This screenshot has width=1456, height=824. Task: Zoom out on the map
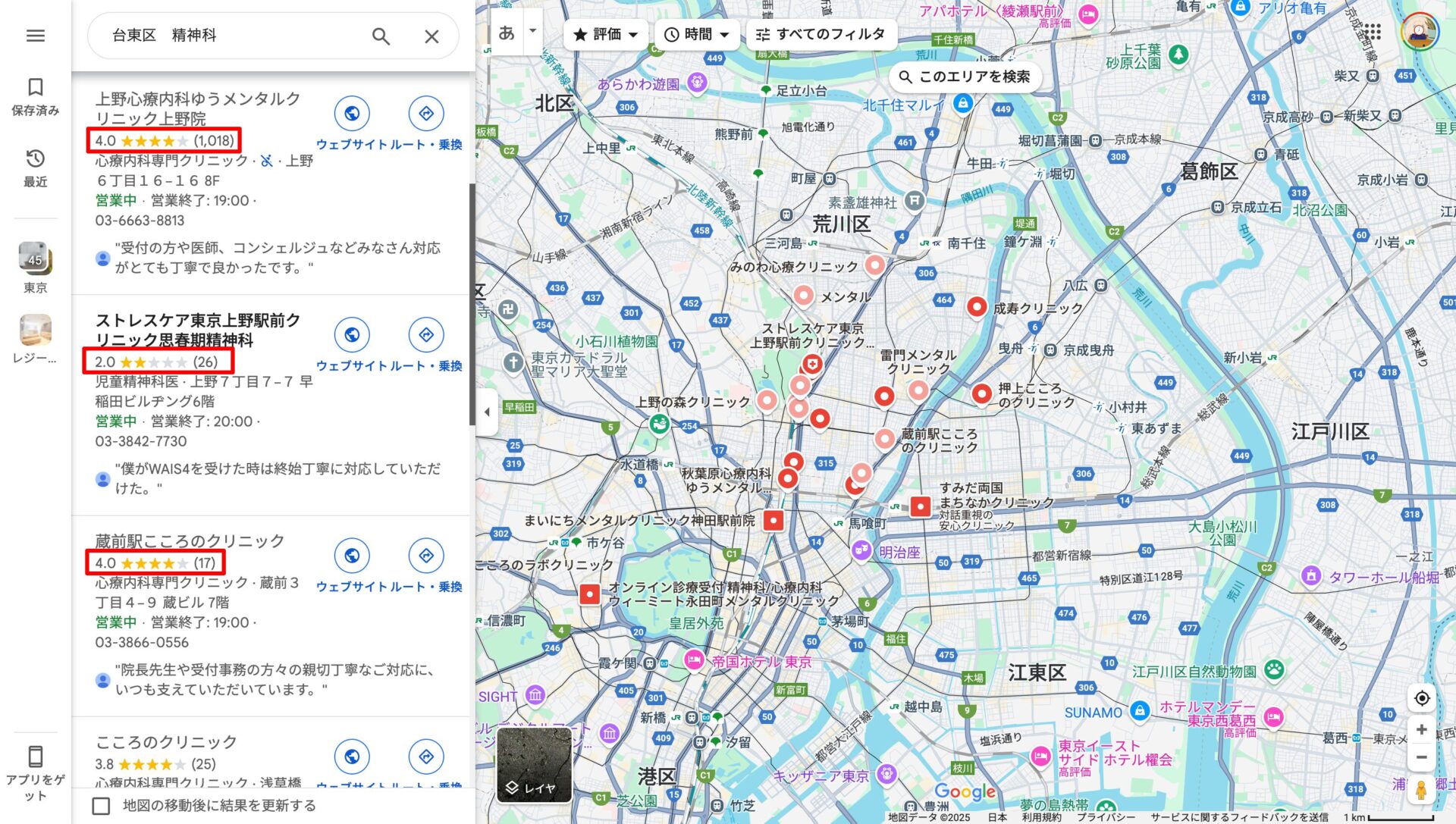click(1422, 757)
